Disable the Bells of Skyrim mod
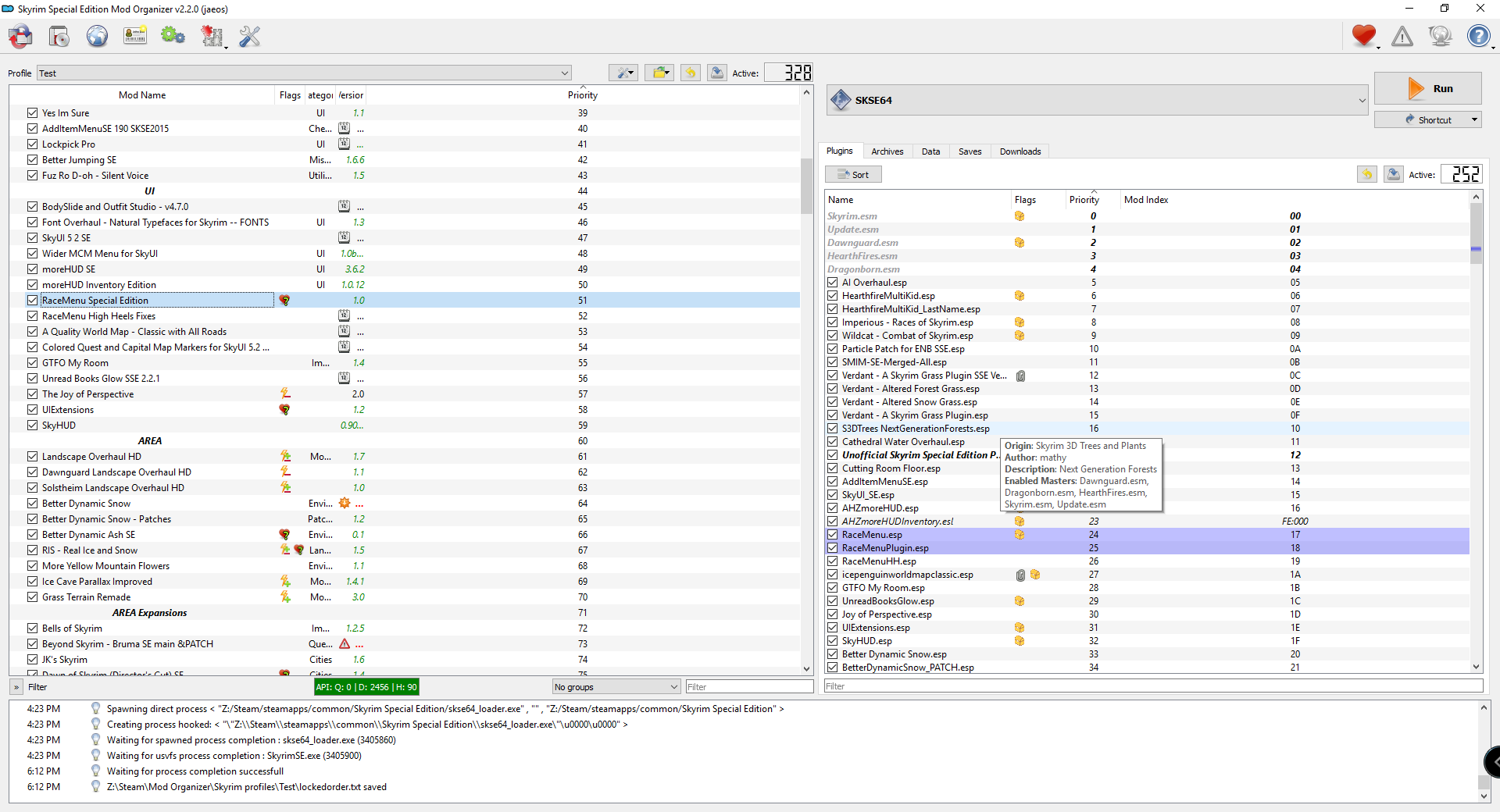 (x=32, y=628)
